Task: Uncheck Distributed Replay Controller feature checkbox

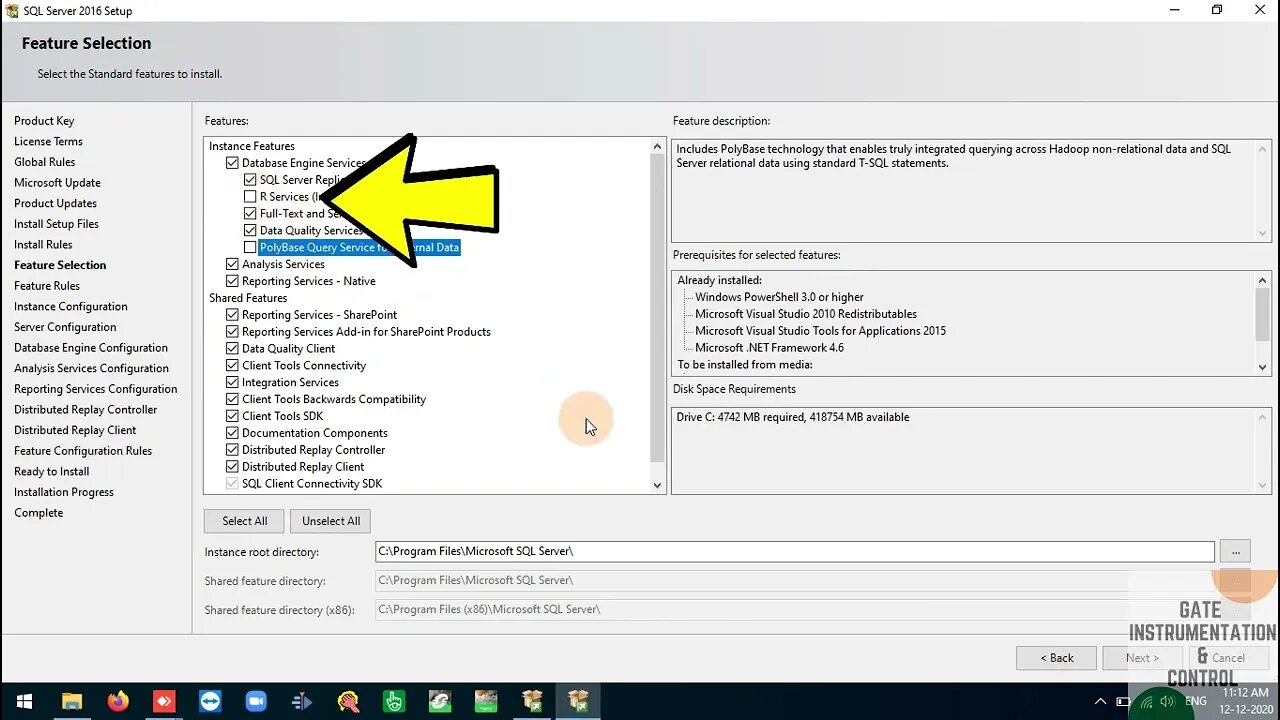Action: (x=233, y=450)
